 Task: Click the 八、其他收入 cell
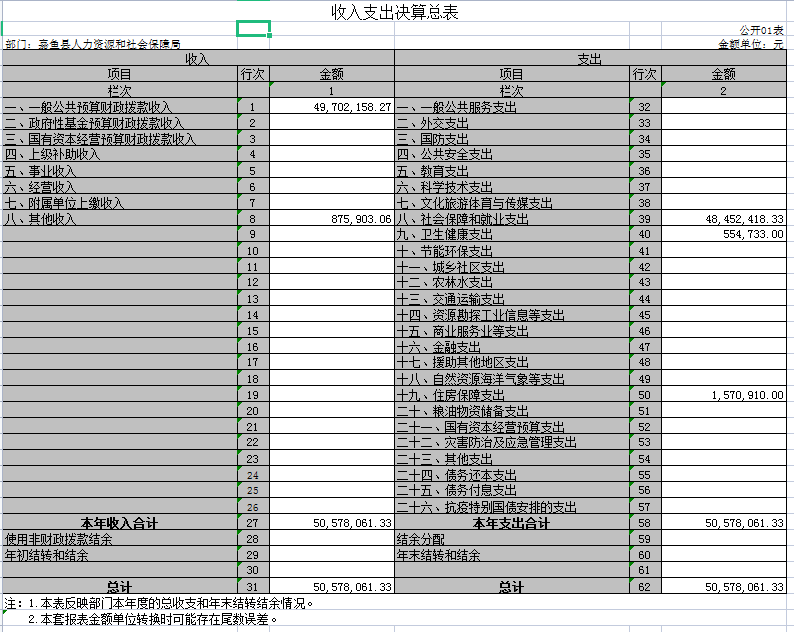point(120,219)
